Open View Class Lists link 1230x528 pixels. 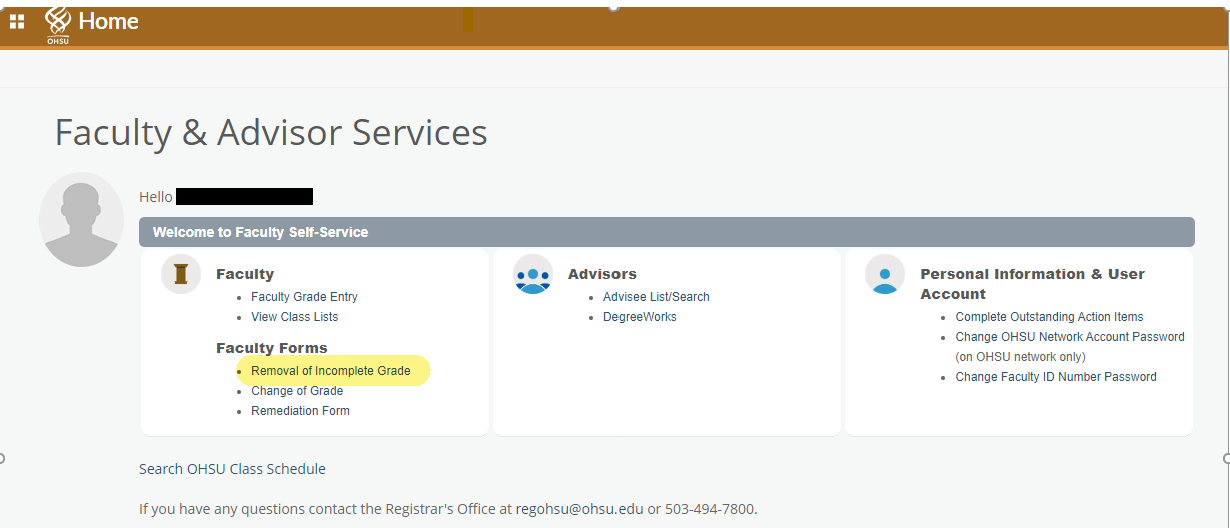tap(294, 317)
